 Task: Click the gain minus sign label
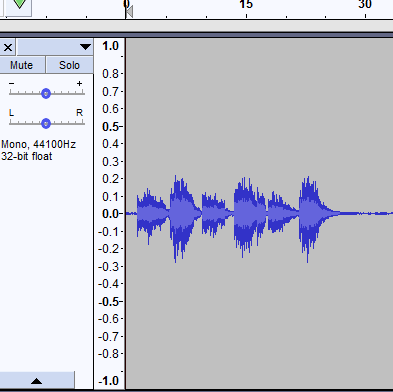11,83
